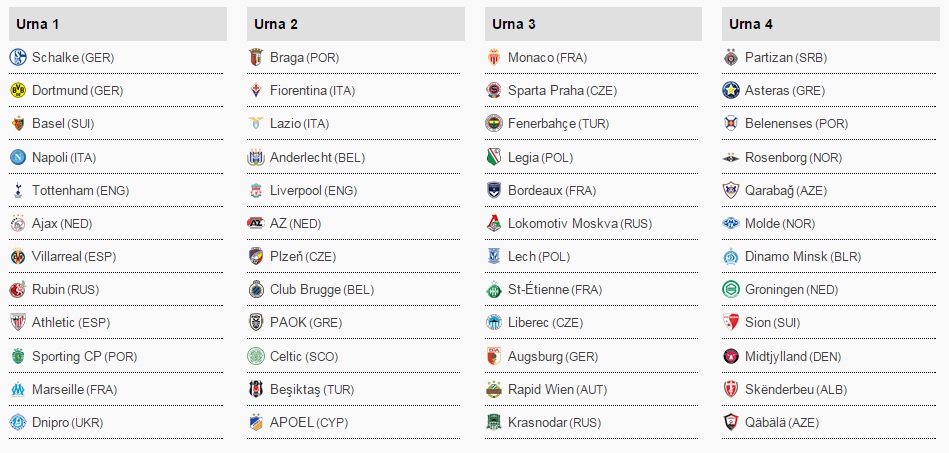The height and width of the screenshot is (453, 949).
Task: Click the Monaco club crest
Action: [x=493, y=58]
